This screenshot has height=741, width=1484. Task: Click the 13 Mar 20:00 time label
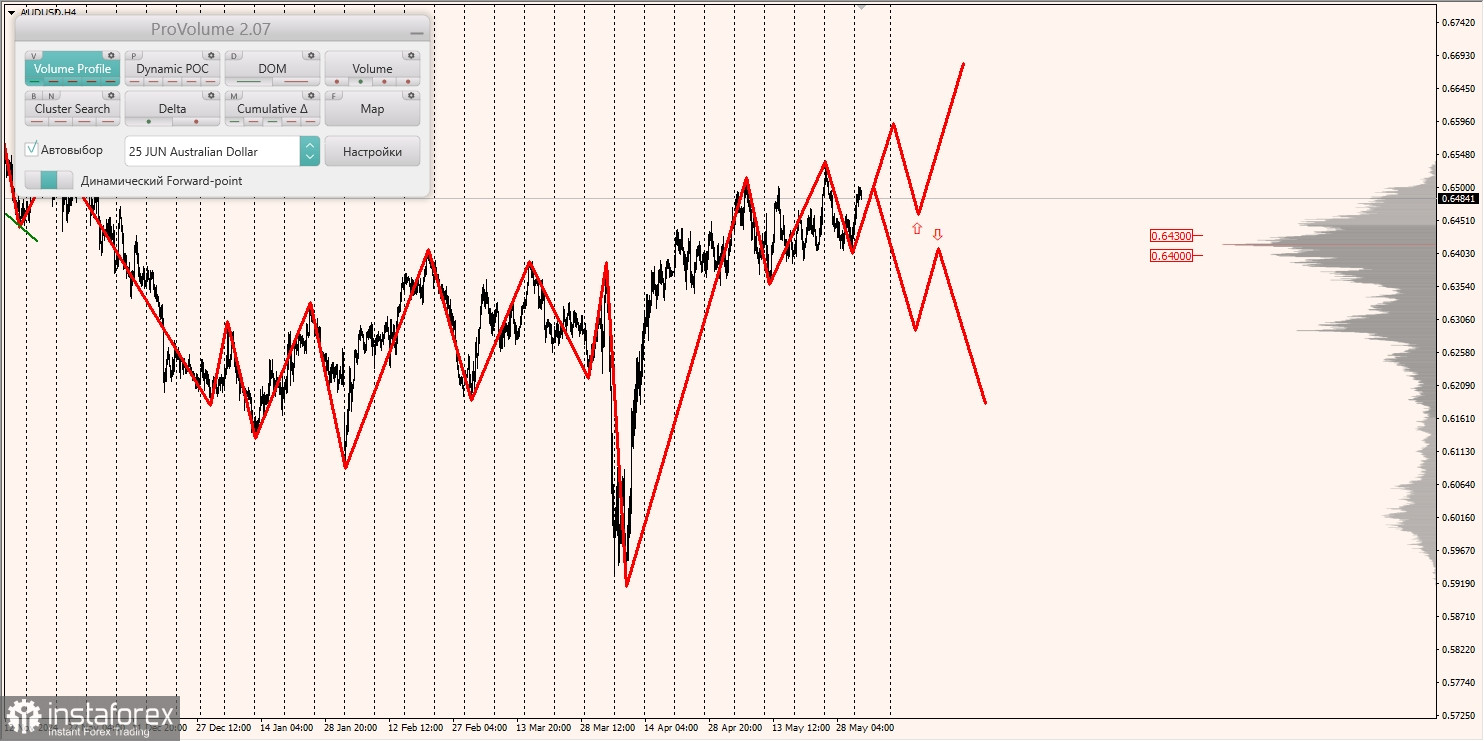click(543, 728)
